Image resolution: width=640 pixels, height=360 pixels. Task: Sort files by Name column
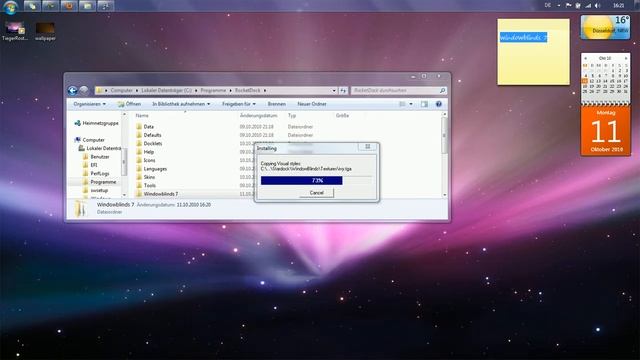(142, 116)
